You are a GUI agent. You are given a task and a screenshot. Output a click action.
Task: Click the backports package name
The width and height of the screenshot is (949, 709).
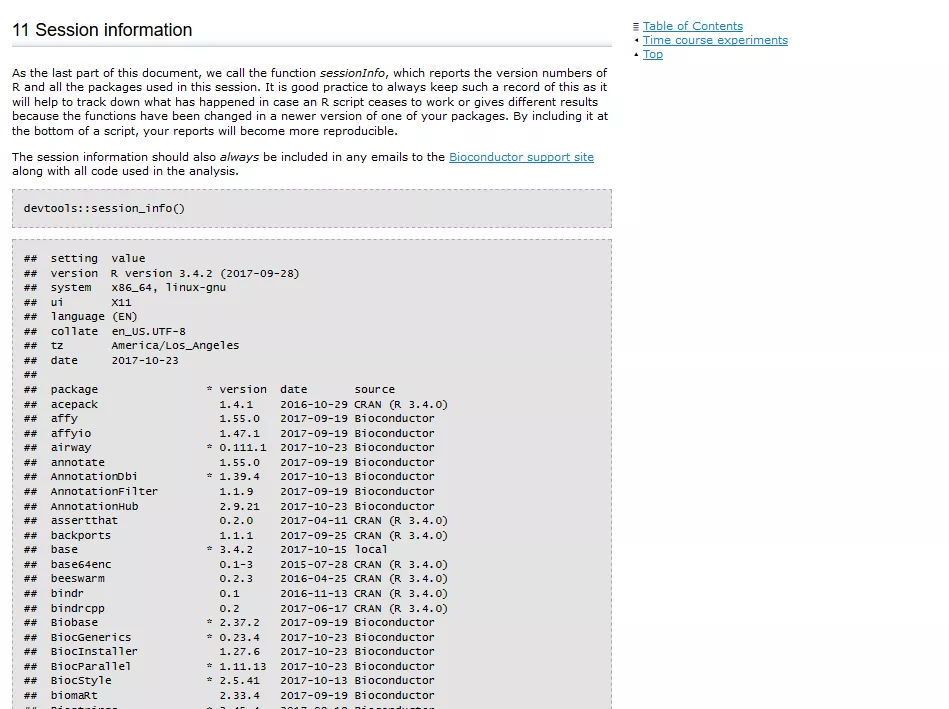pyautogui.click(x=80, y=535)
